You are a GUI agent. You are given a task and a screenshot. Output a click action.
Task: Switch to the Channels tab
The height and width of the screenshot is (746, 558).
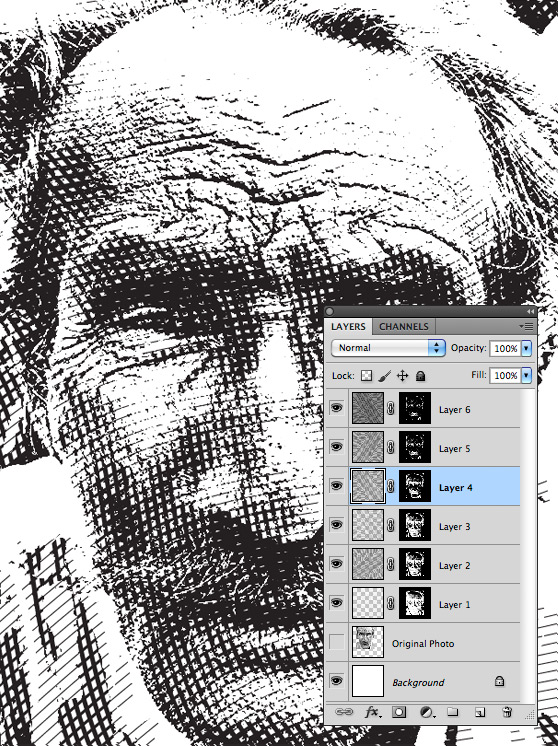click(404, 326)
